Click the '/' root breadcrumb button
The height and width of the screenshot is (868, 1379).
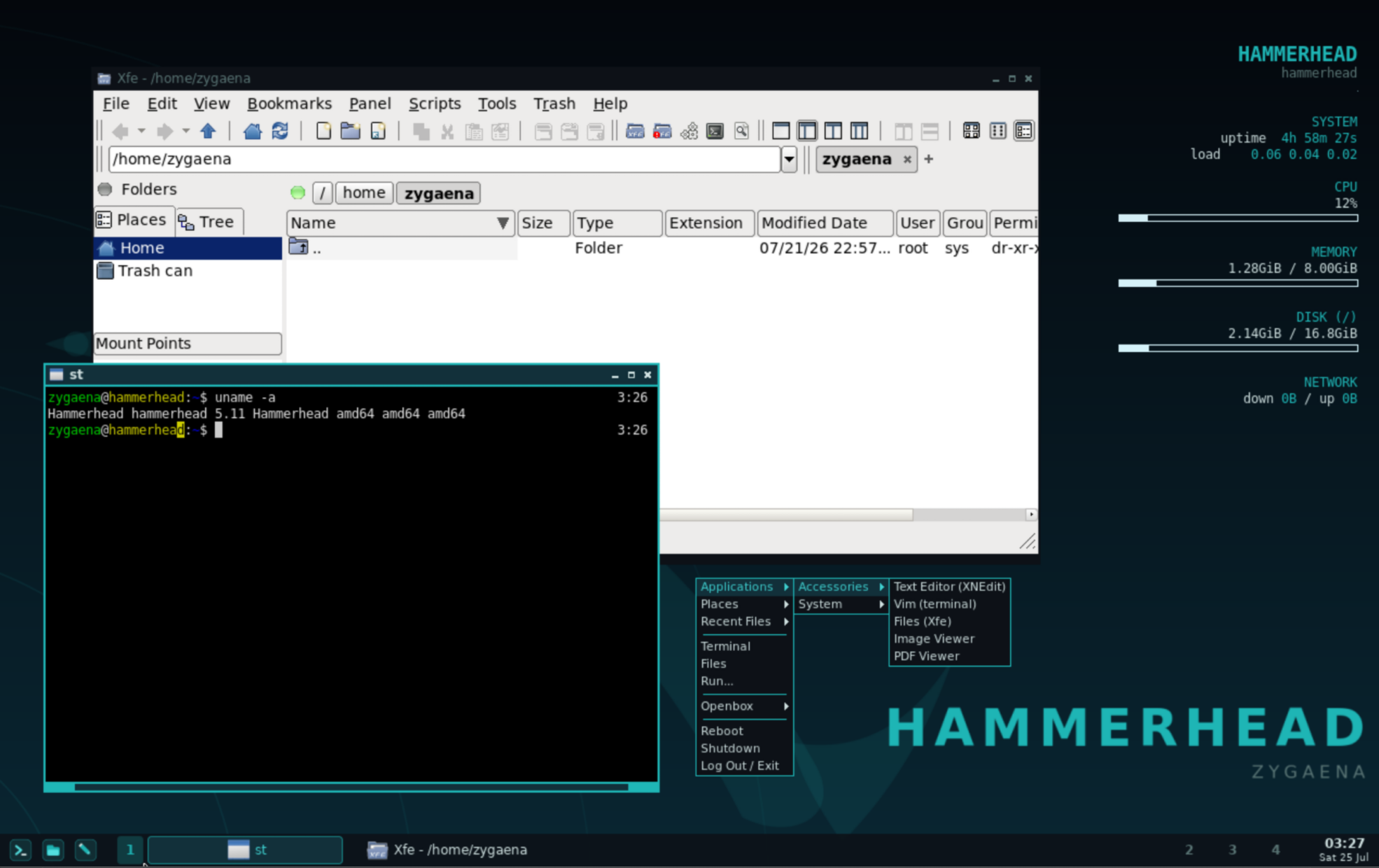[322, 193]
